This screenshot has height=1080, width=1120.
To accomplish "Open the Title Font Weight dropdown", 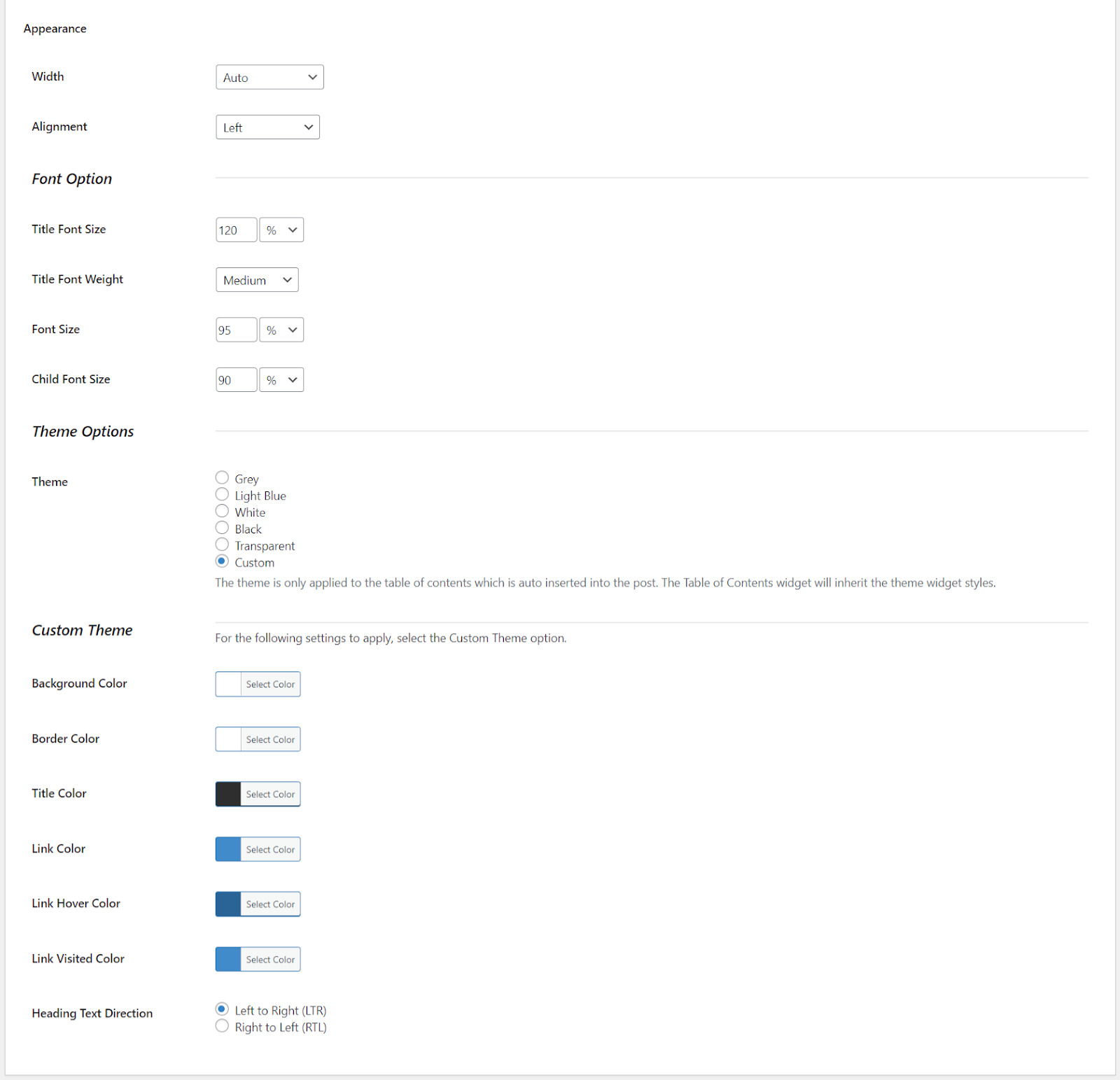I will coord(257,280).
